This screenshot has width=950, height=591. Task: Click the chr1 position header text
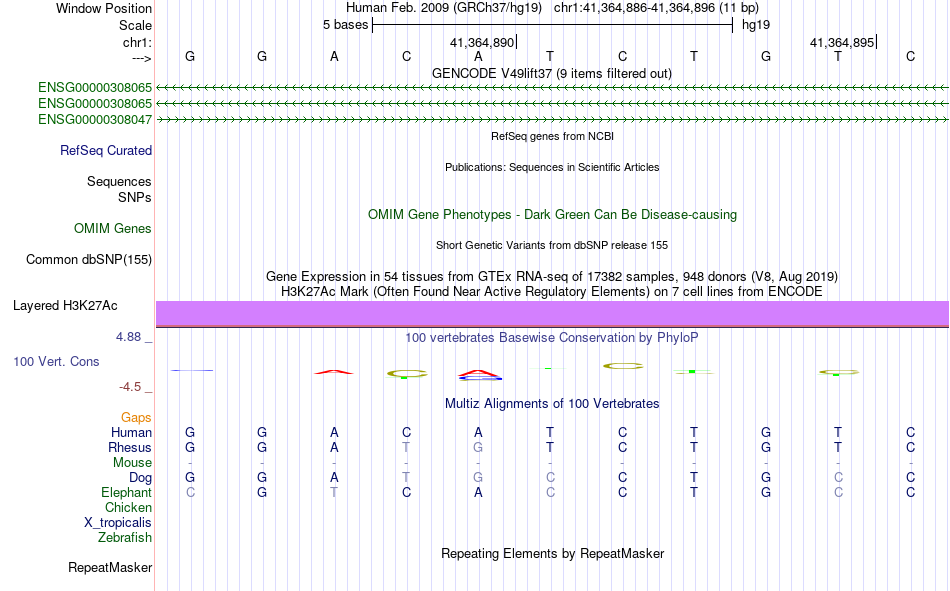(656, 8)
